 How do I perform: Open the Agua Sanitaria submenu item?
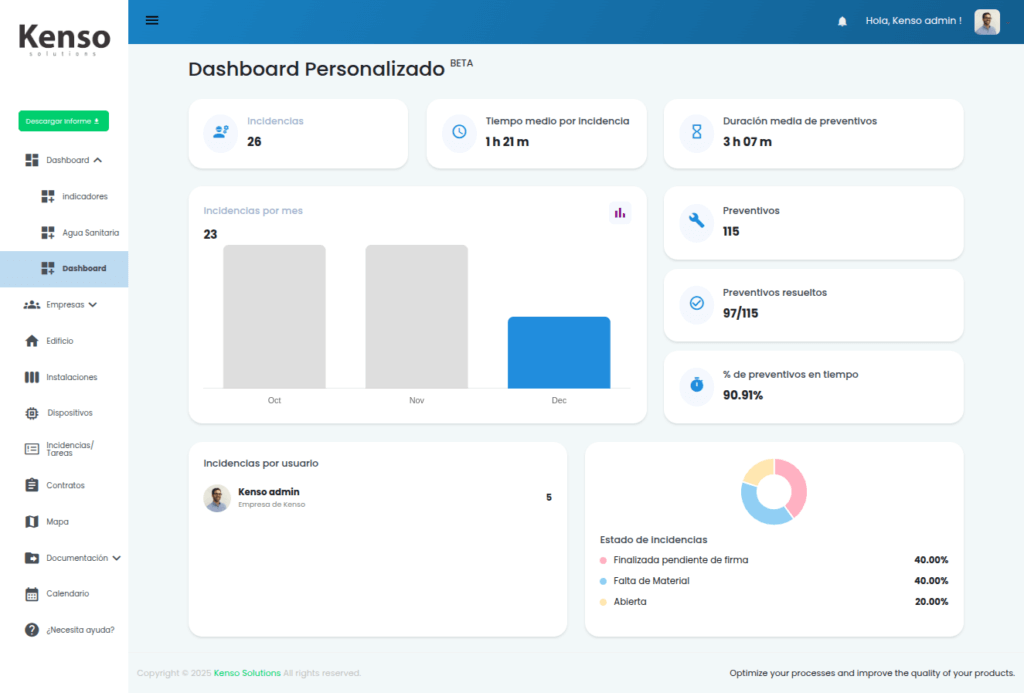[x=91, y=233]
